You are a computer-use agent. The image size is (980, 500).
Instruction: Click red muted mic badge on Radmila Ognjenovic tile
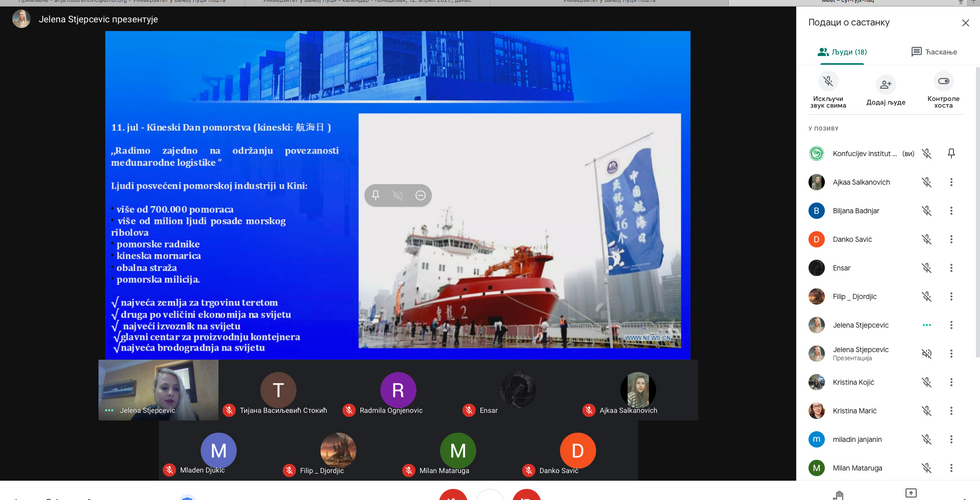click(349, 411)
